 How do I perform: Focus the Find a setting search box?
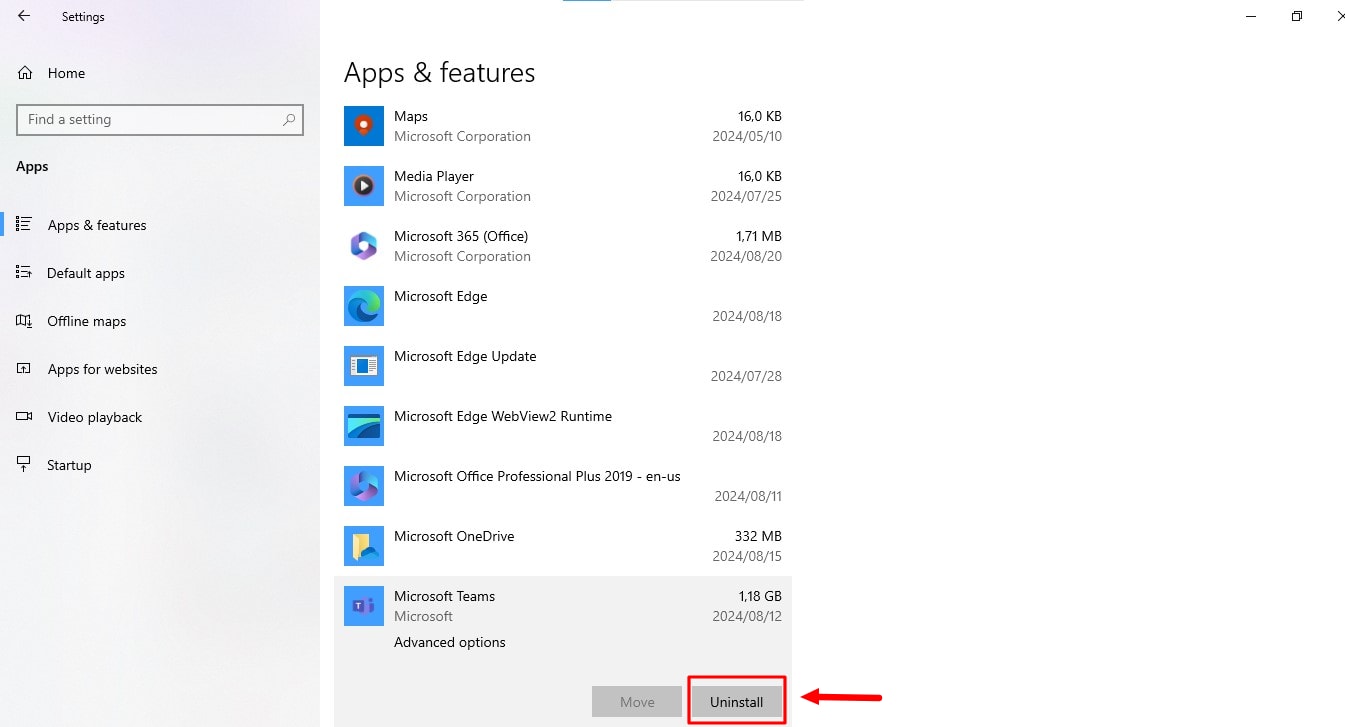[x=160, y=119]
